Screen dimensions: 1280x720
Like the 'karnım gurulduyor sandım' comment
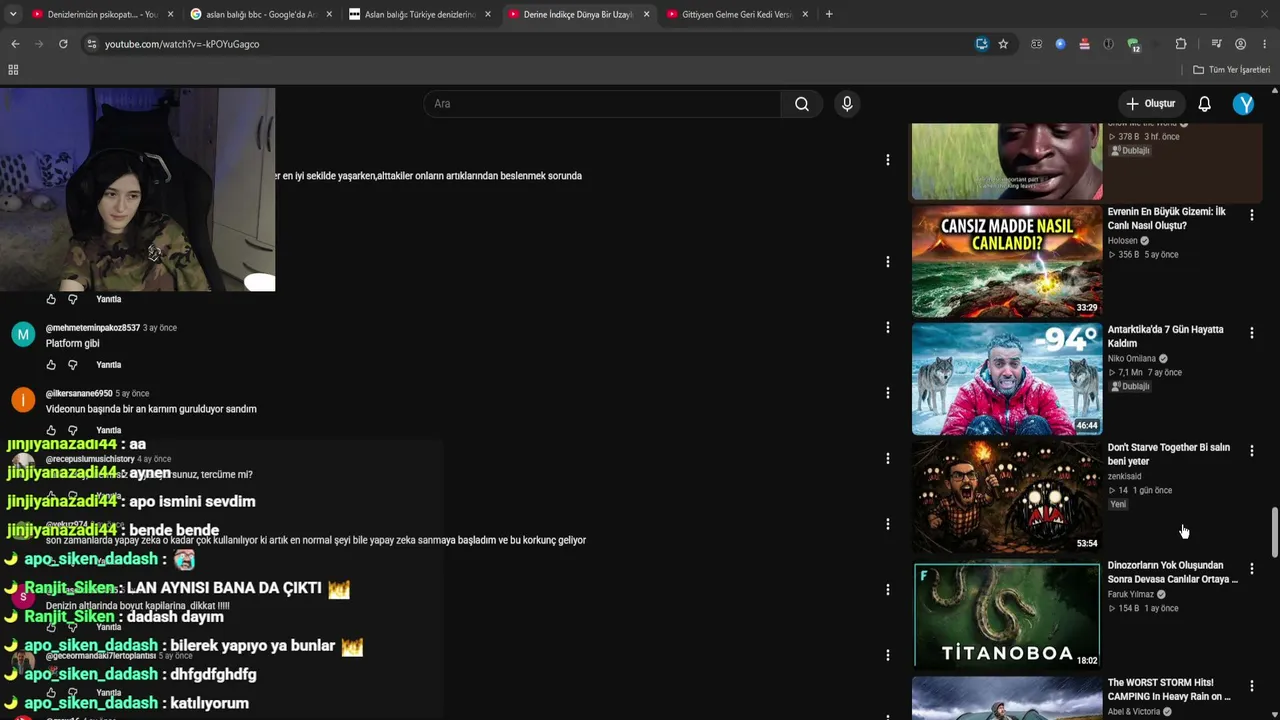click(51, 430)
